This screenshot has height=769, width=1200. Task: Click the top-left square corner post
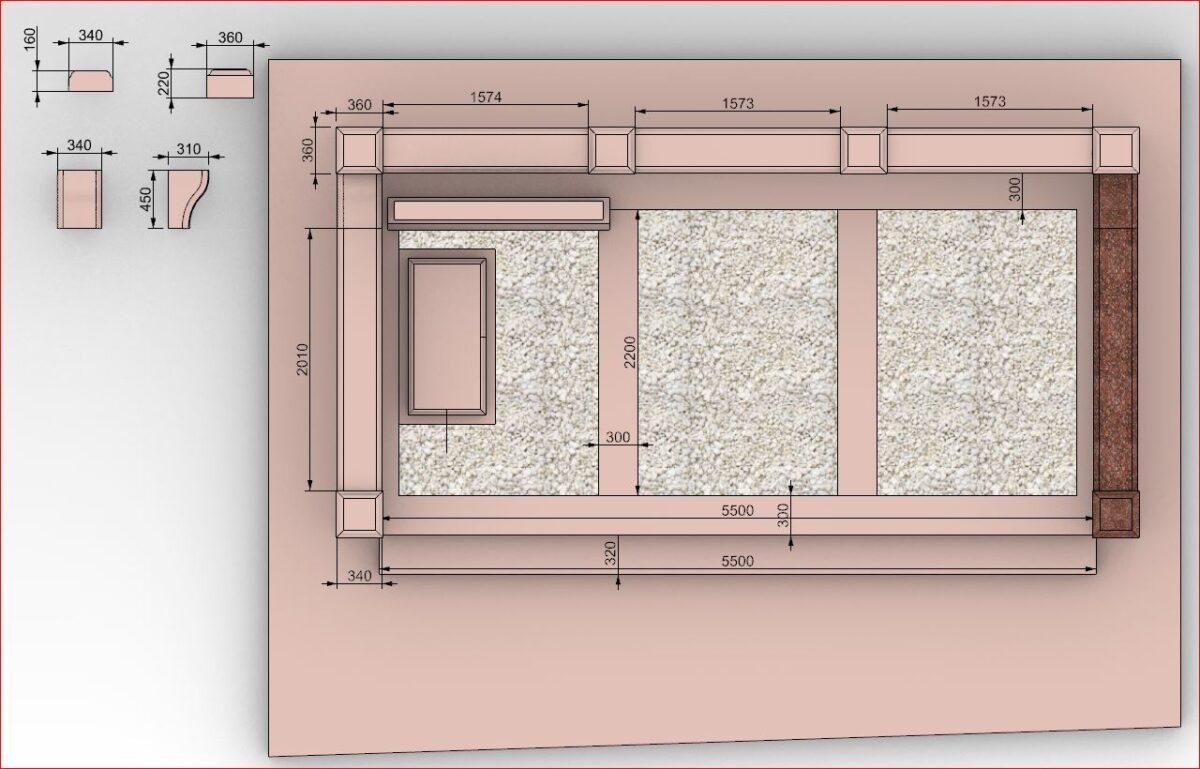tap(358, 151)
